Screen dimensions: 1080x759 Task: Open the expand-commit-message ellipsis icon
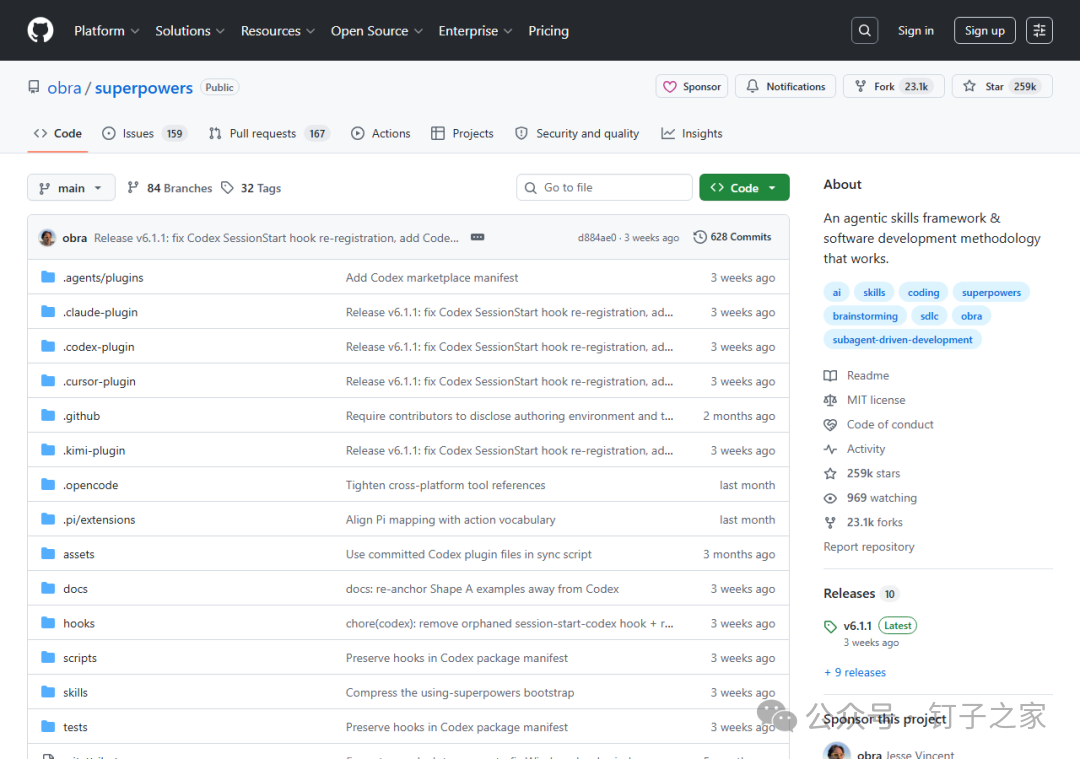point(477,237)
